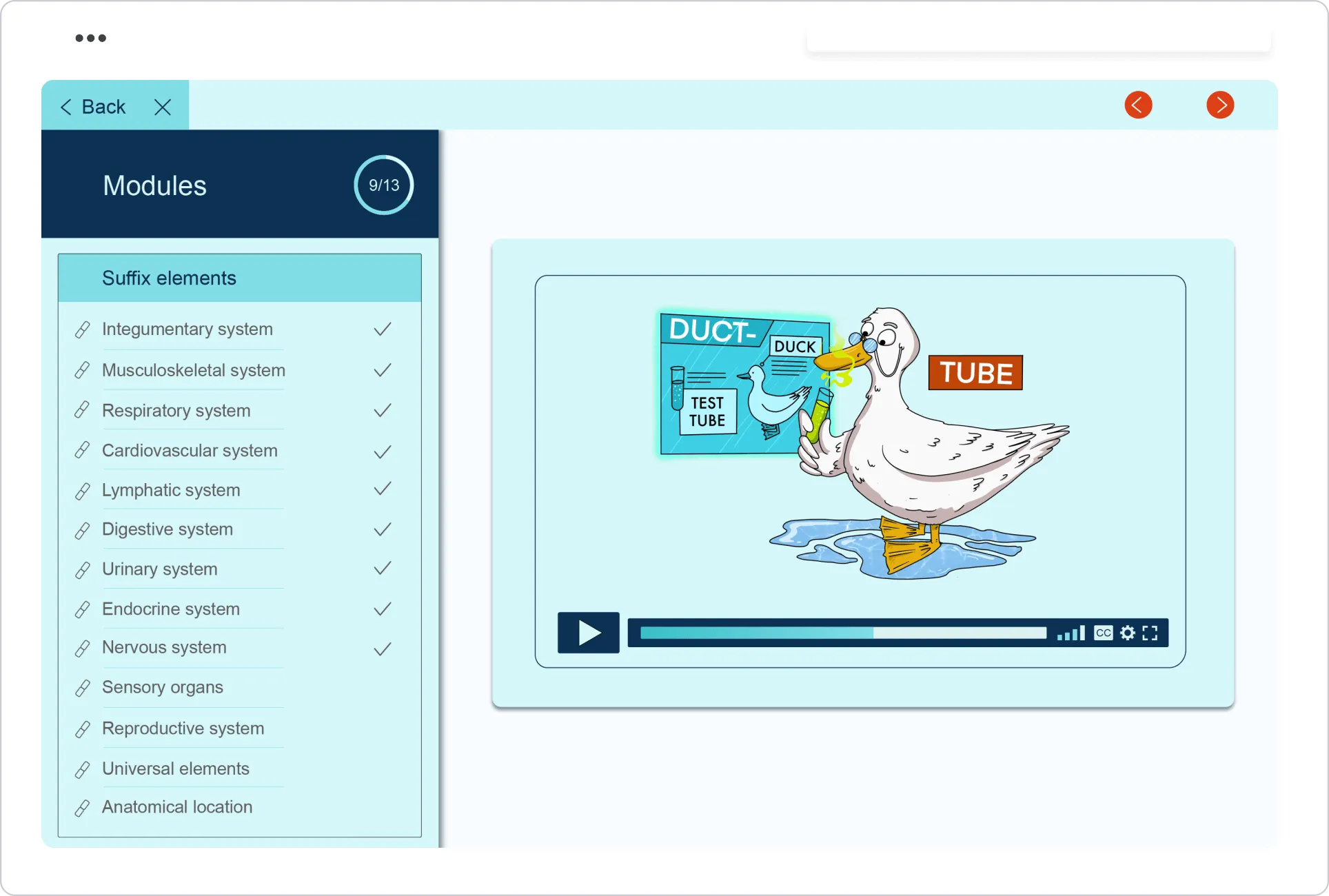Viewport: 1329px width, 896px height.
Task: Seek on the video progress bar
Action: click(x=842, y=633)
